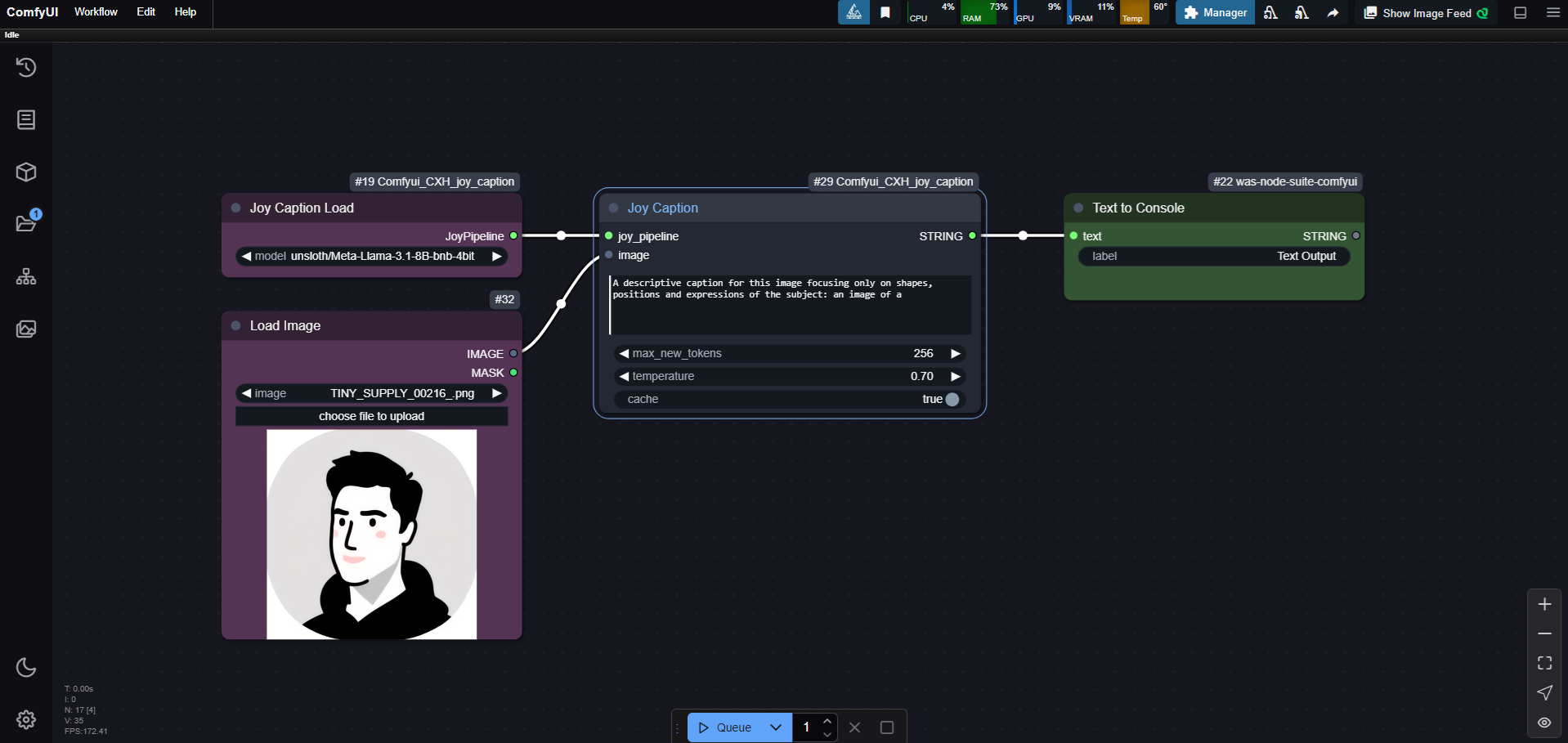Click the second model unload icon before Share
The height and width of the screenshot is (743, 1568).
(1301, 12)
